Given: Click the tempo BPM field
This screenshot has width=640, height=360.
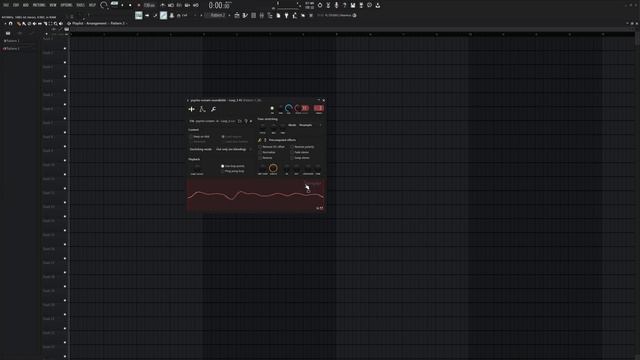Looking at the screenshot, I should click(149, 5).
